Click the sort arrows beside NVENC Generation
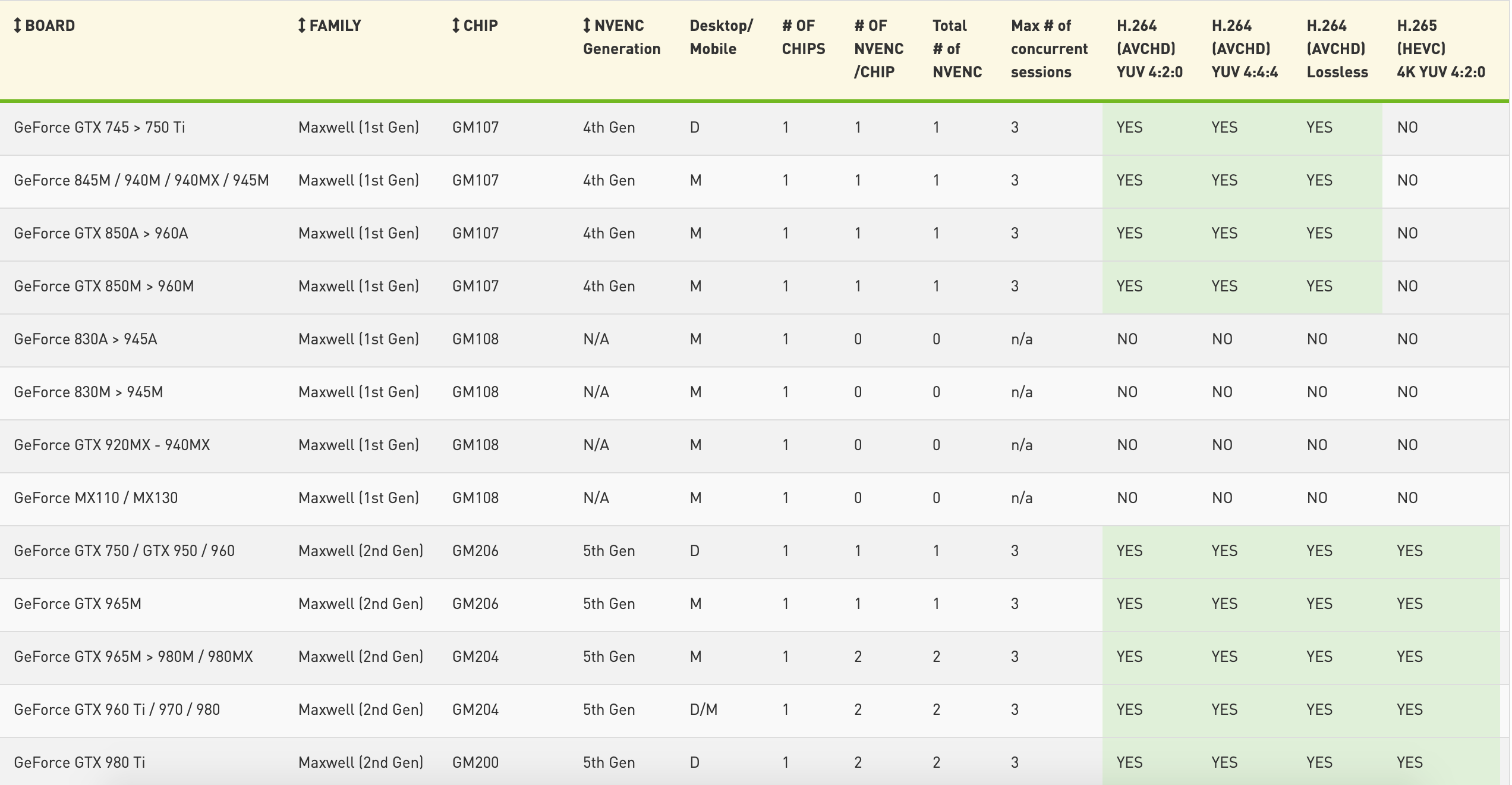1512x785 pixels. click(587, 26)
